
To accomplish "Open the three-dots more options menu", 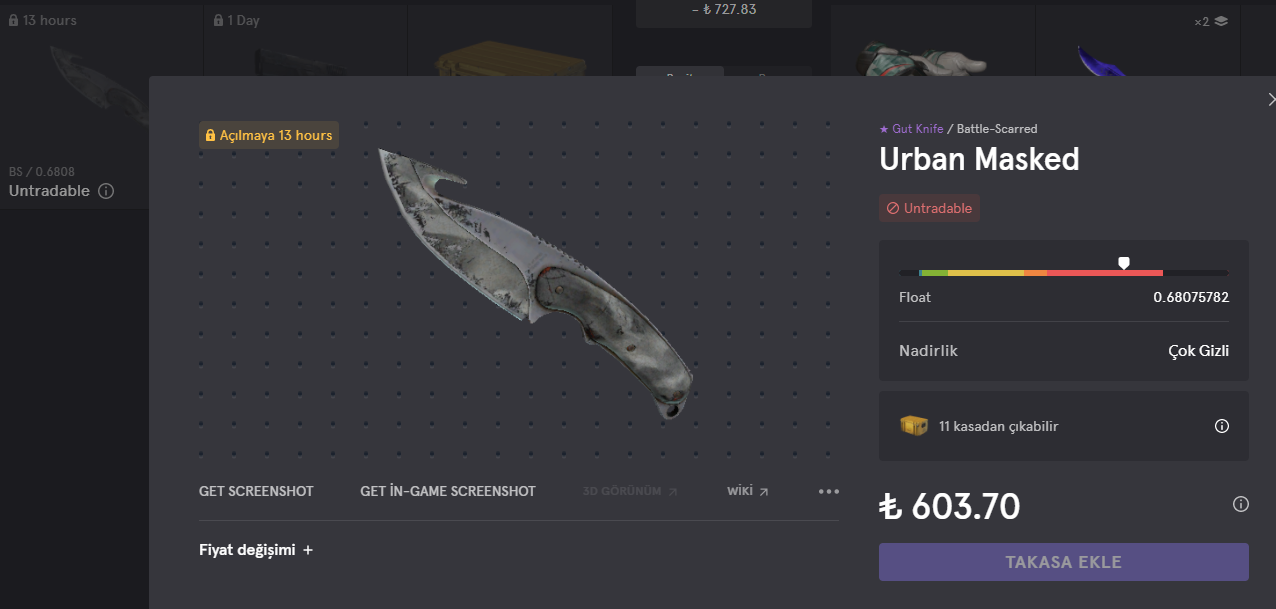I will [x=829, y=491].
